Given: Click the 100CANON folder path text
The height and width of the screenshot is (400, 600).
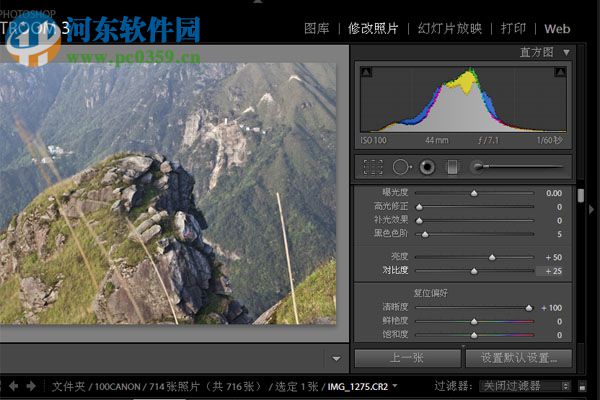Looking at the screenshot, I should pyautogui.click(x=117, y=387).
